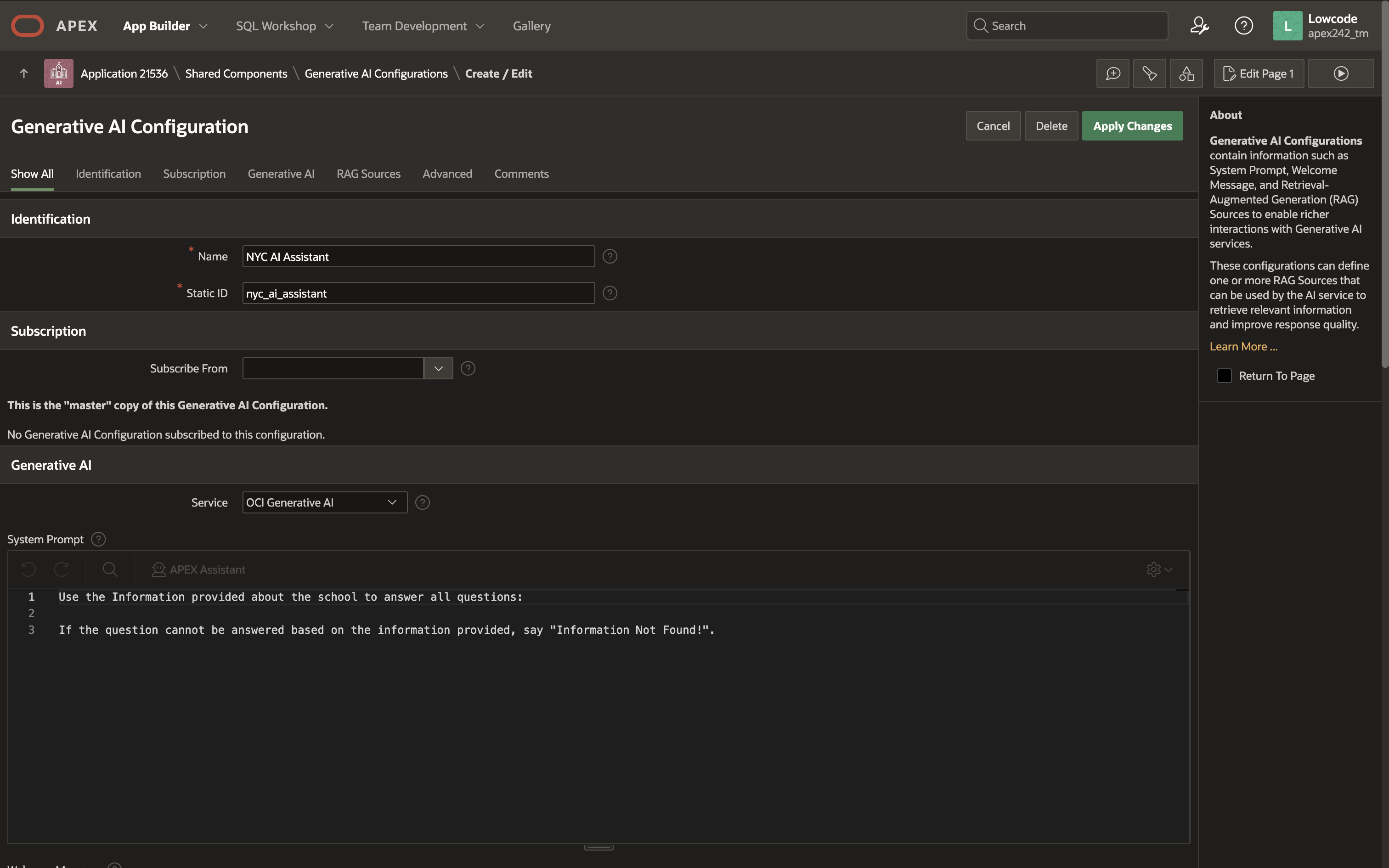
Task: Switch to the RAG Sources tab
Action: click(368, 174)
